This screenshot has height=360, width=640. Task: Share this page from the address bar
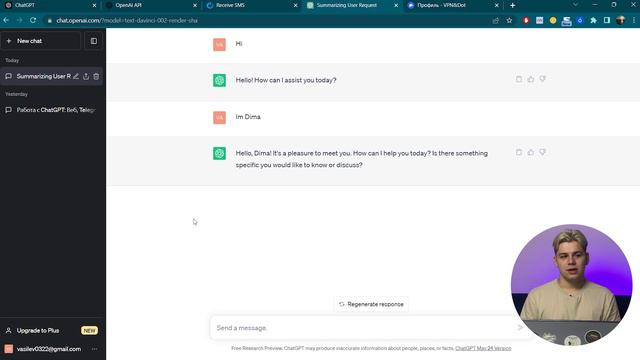click(x=496, y=20)
